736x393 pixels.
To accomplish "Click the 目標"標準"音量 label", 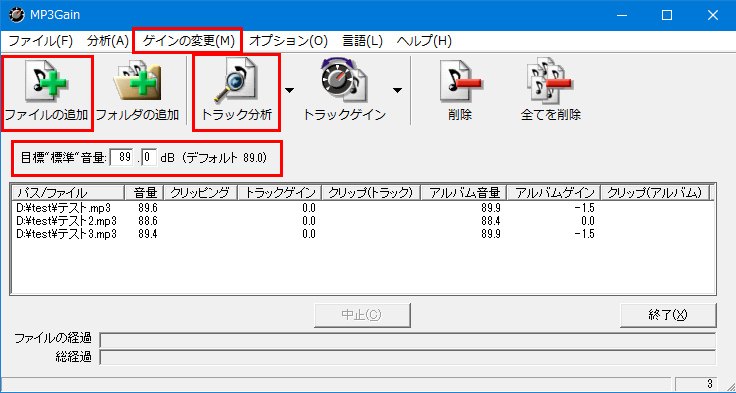I will click(64, 158).
